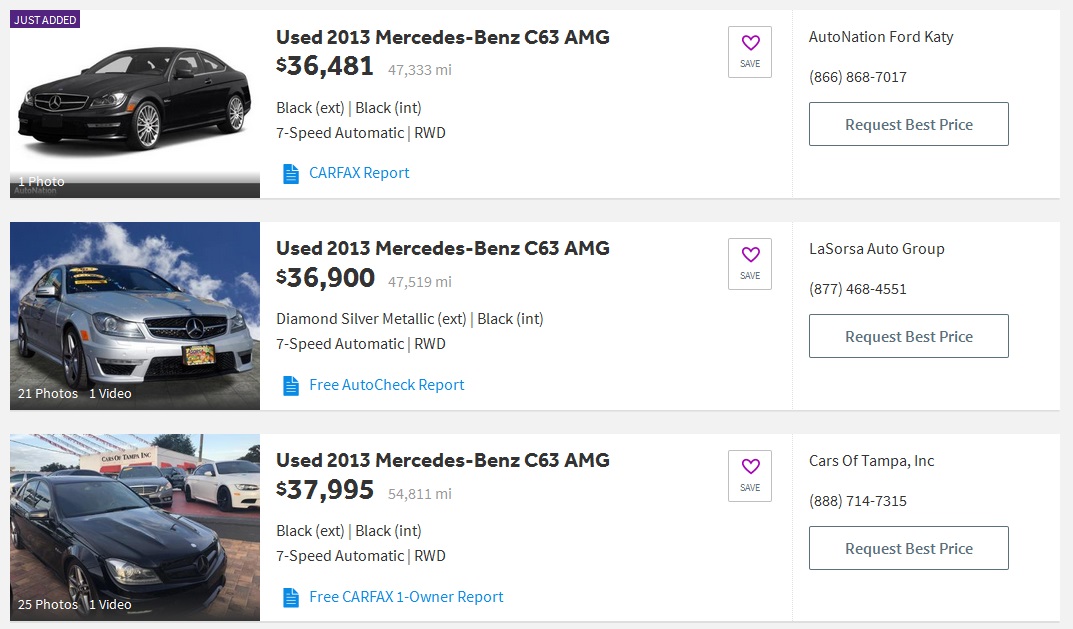Open the $37,995 Mercedes-Benz C63 AMG title
This screenshot has height=629, width=1073.
[442, 461]
